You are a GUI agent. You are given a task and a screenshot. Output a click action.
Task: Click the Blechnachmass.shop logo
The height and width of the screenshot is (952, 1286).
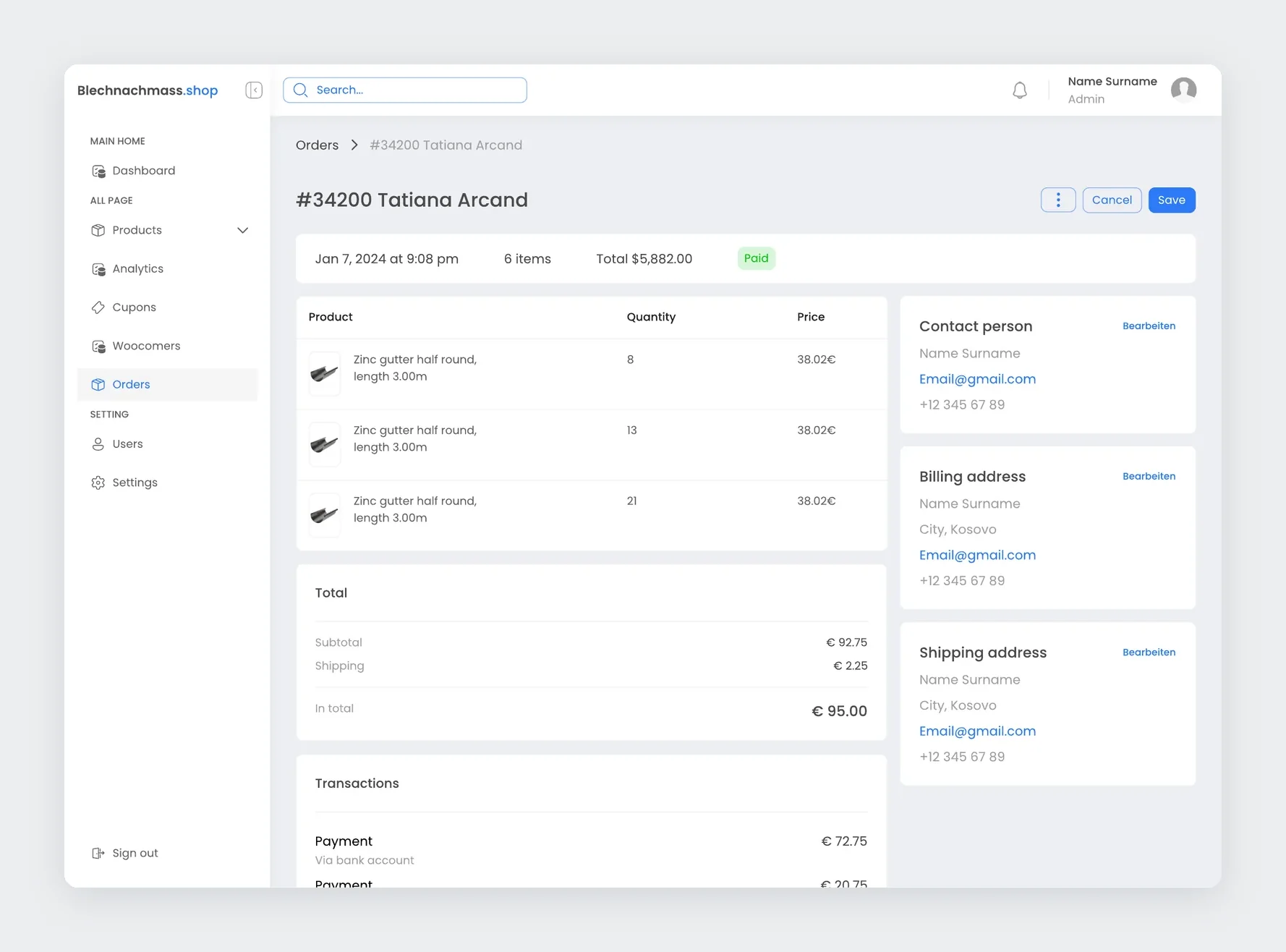148,90
